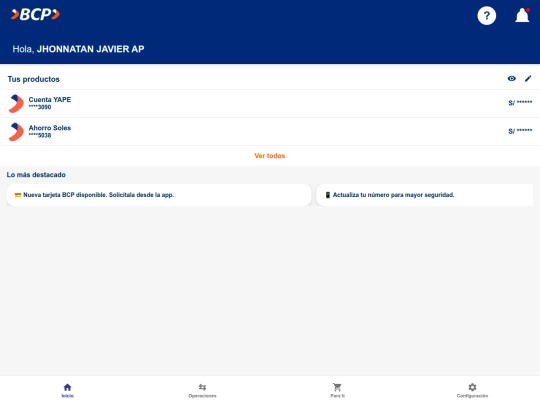This screenshot has height=405, width=540.
Task: Click account number ending 5038
Action: coord(40,135)
